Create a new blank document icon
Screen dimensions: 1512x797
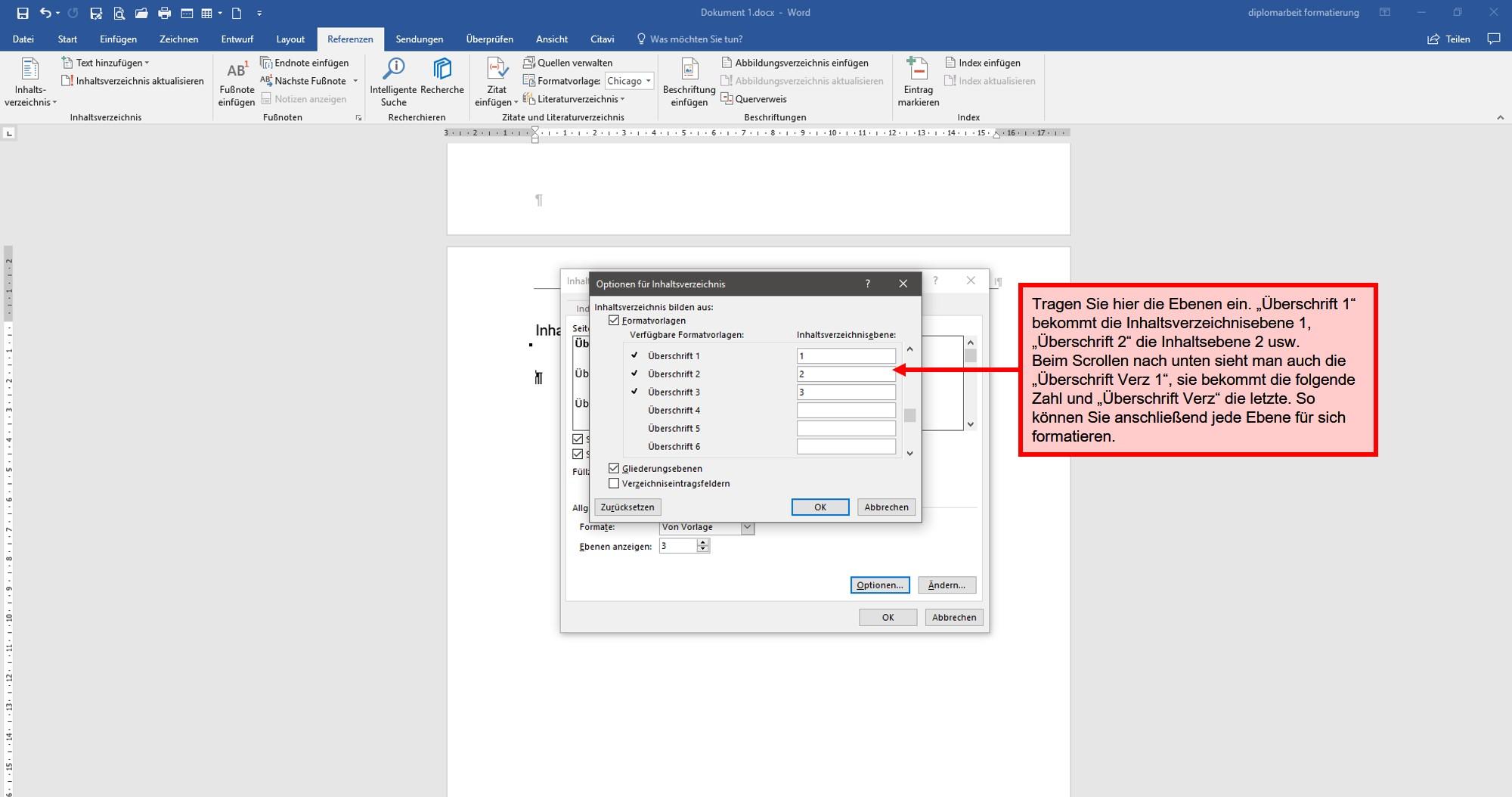[237, 13]
